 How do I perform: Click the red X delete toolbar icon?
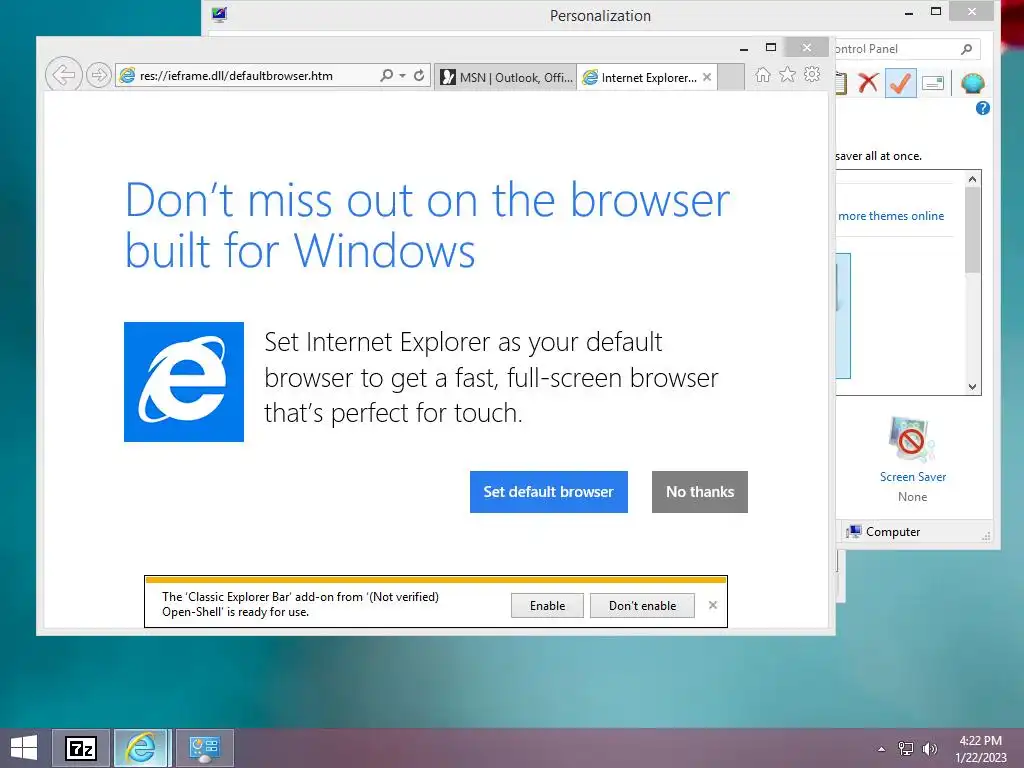[x=868, y=83]
